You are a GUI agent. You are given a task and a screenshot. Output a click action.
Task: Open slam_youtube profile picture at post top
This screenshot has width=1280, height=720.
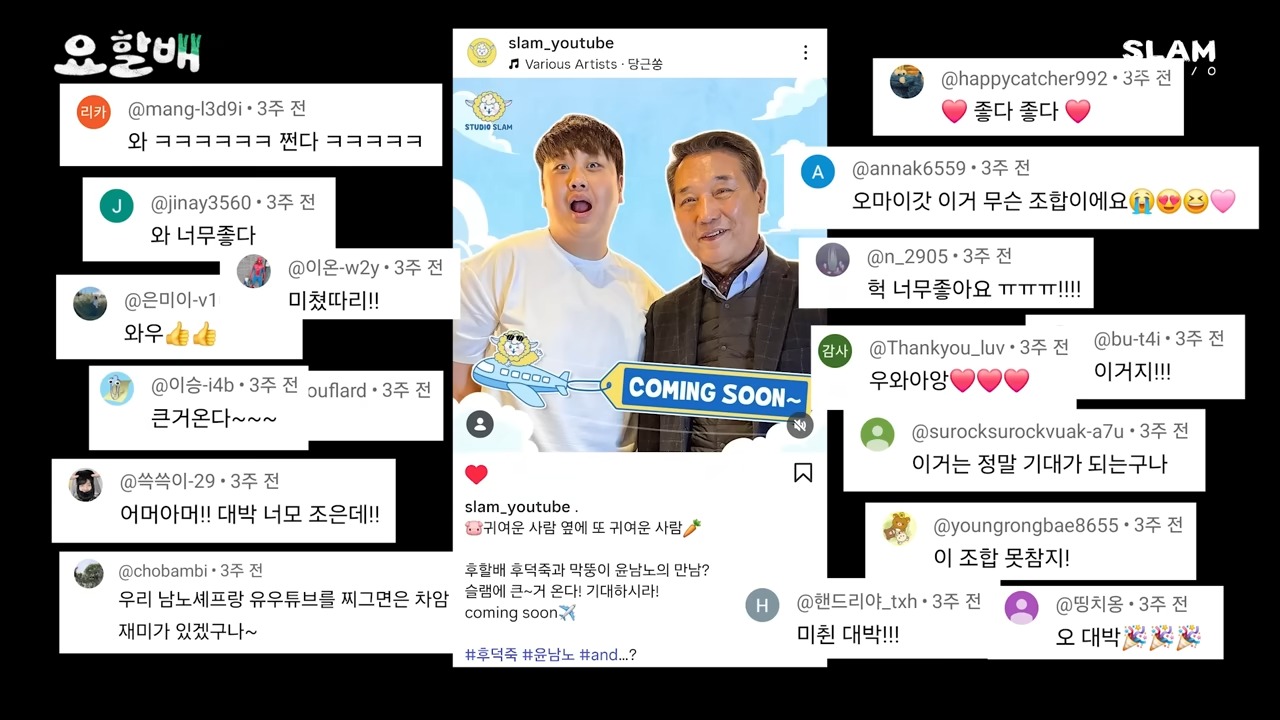pos(482,53)
